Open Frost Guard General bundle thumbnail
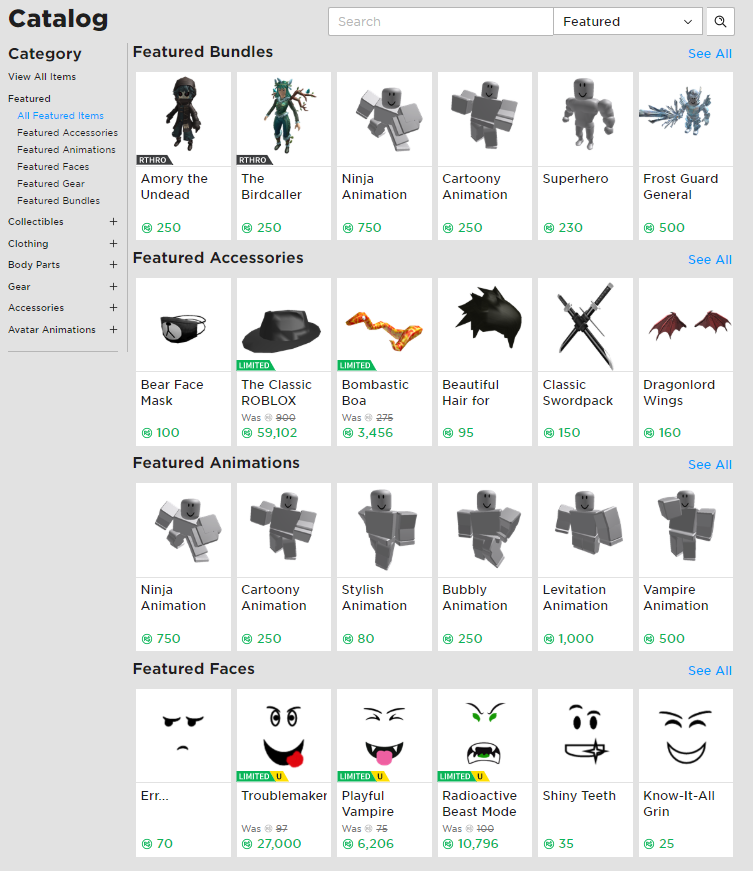Screen dimensions: 753x871 point(686,119)
